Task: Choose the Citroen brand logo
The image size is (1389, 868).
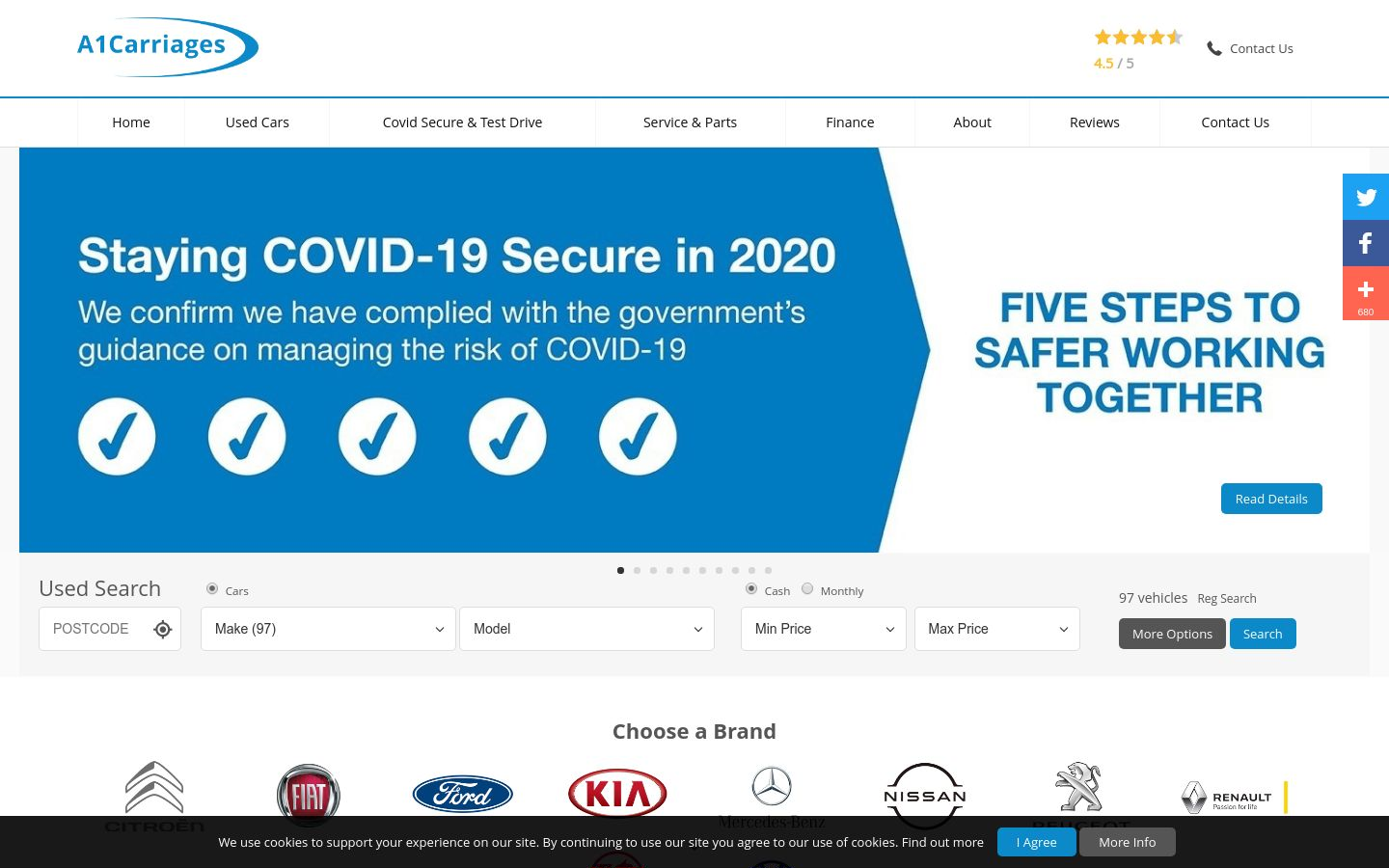Action: coord(154,797)
